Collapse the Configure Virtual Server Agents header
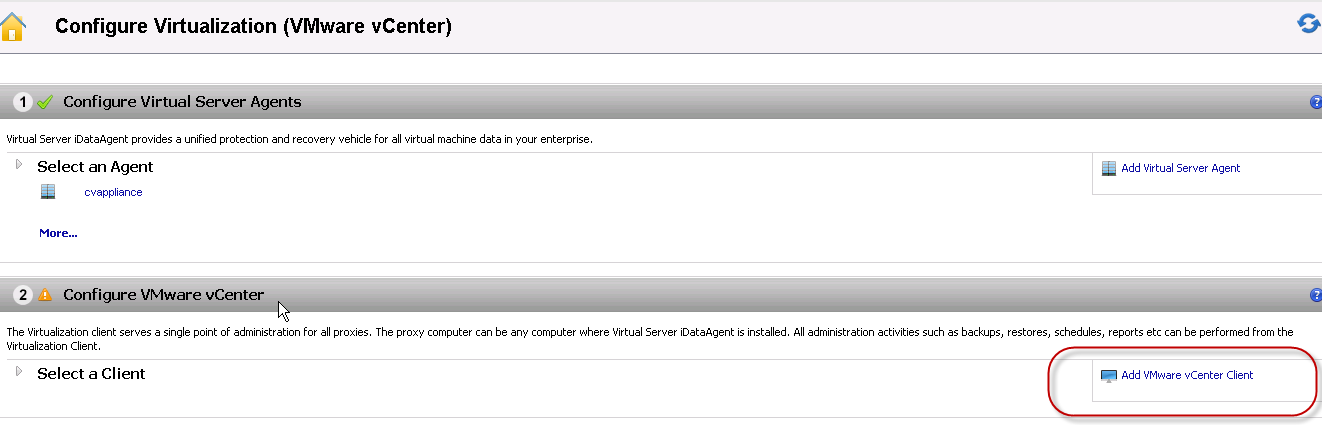The width and height of the screenshot is (1322, 431). pyautogui.click(x=661, y=102)
